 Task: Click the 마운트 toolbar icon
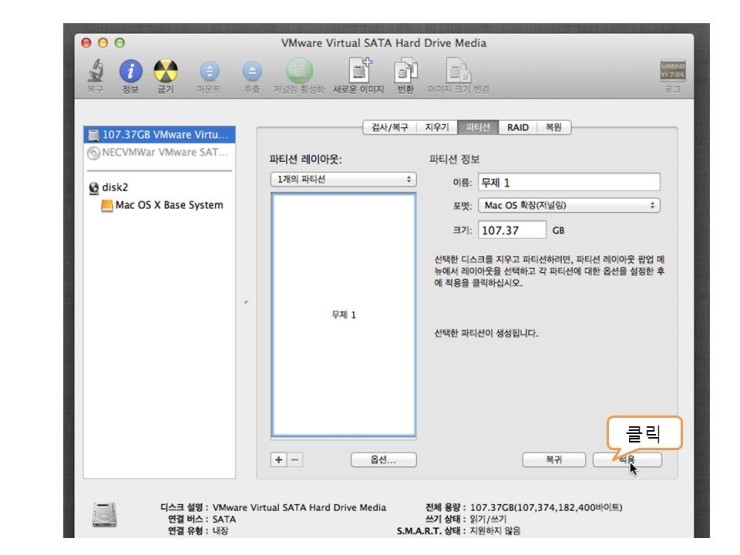[x=209, y=71]
